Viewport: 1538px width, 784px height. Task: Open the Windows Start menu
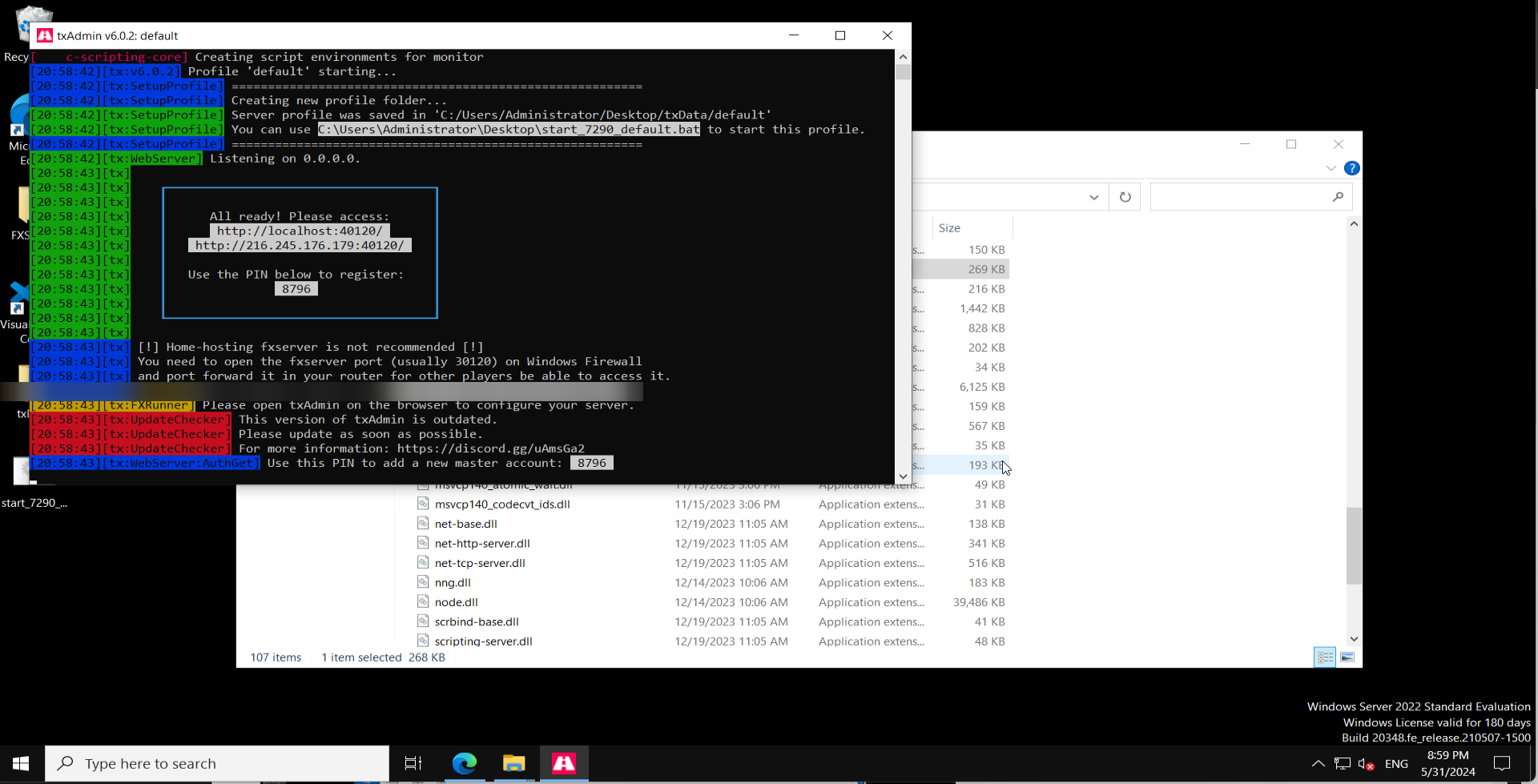[x=22, y=763]
